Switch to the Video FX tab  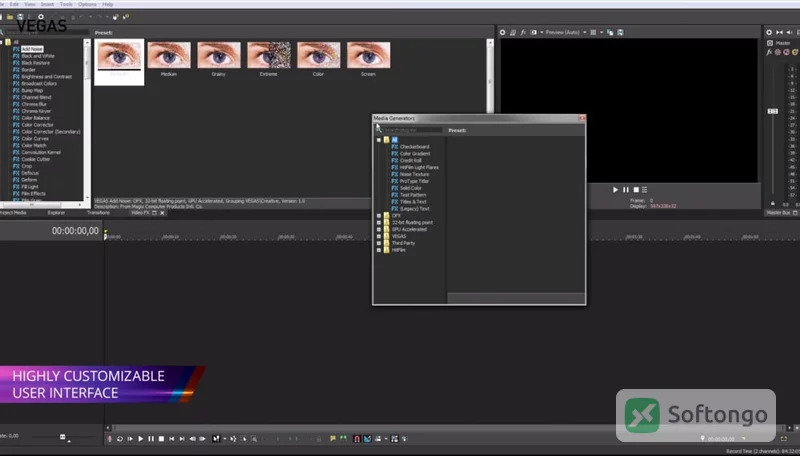pos(140,213)
